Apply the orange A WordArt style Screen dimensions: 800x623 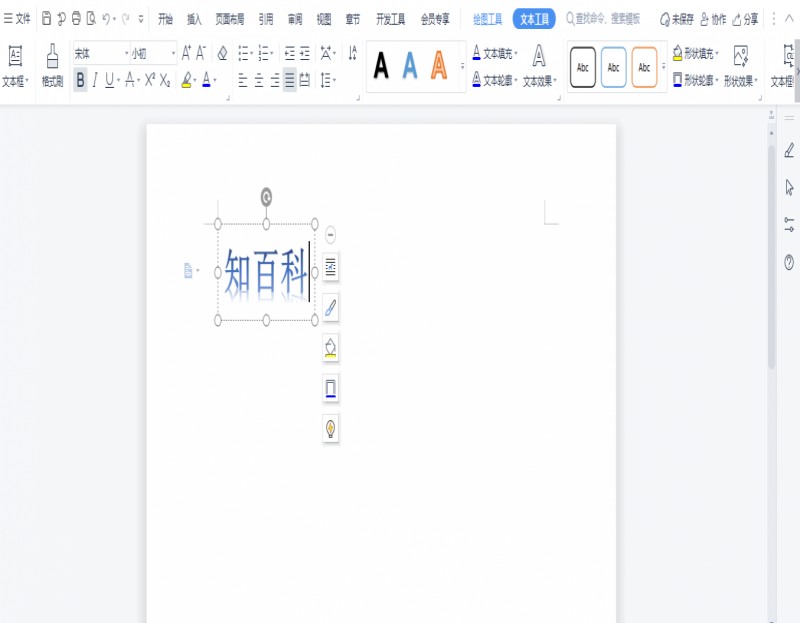pos(439,66)
